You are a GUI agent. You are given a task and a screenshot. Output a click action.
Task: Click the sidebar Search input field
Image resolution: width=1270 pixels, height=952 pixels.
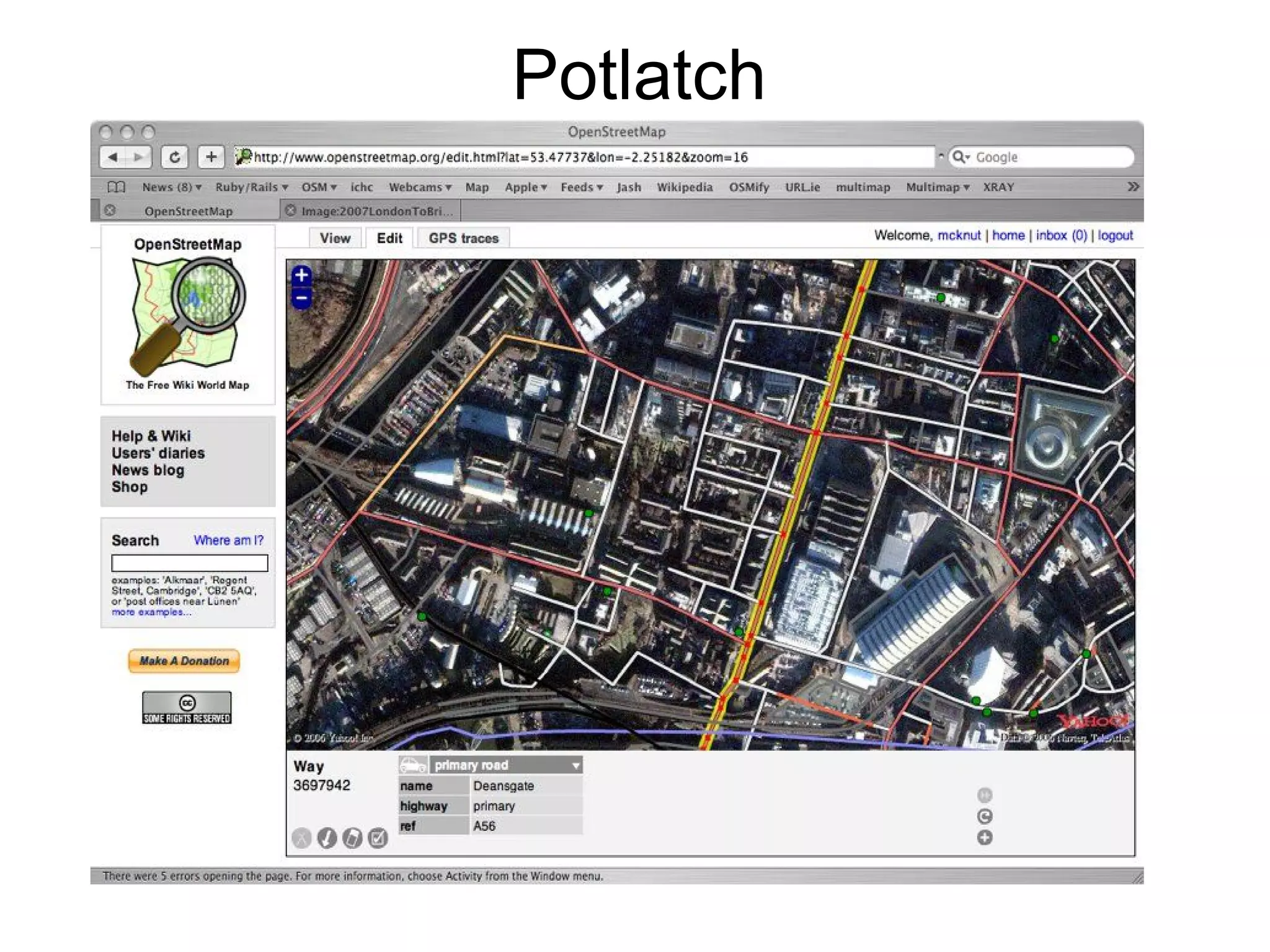[190, 563]
